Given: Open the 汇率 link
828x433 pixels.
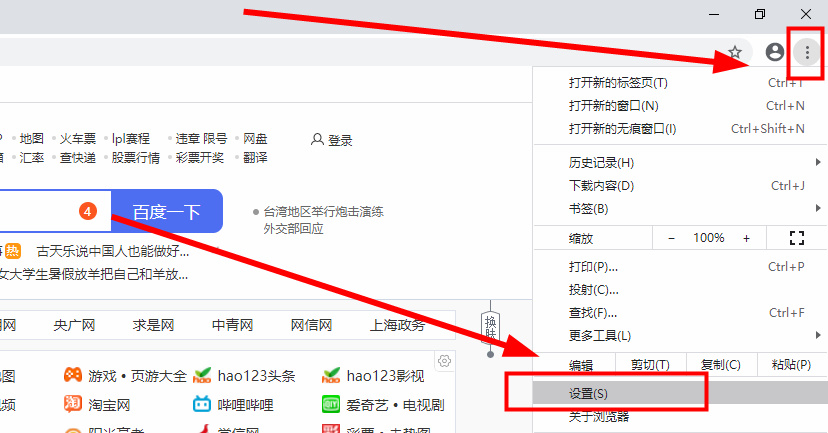Looking at the screenshot, I should [32, 157].
